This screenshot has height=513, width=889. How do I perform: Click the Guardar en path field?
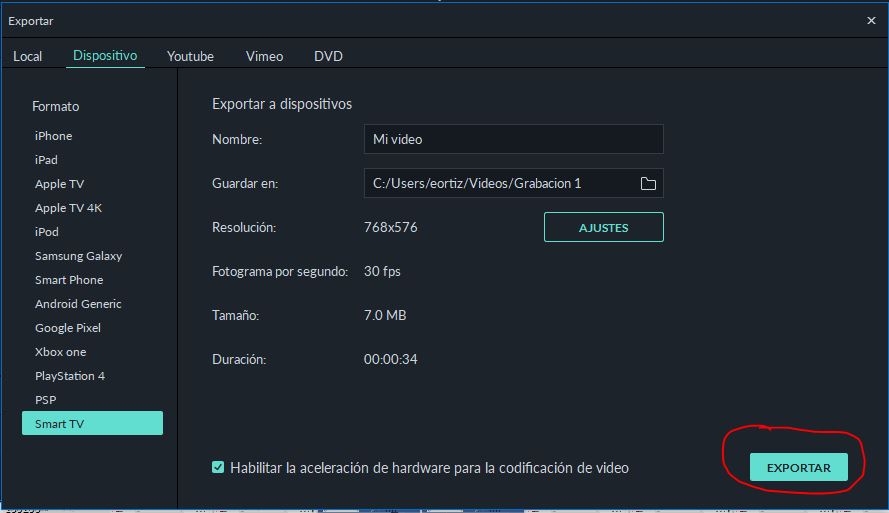(513, 183)
